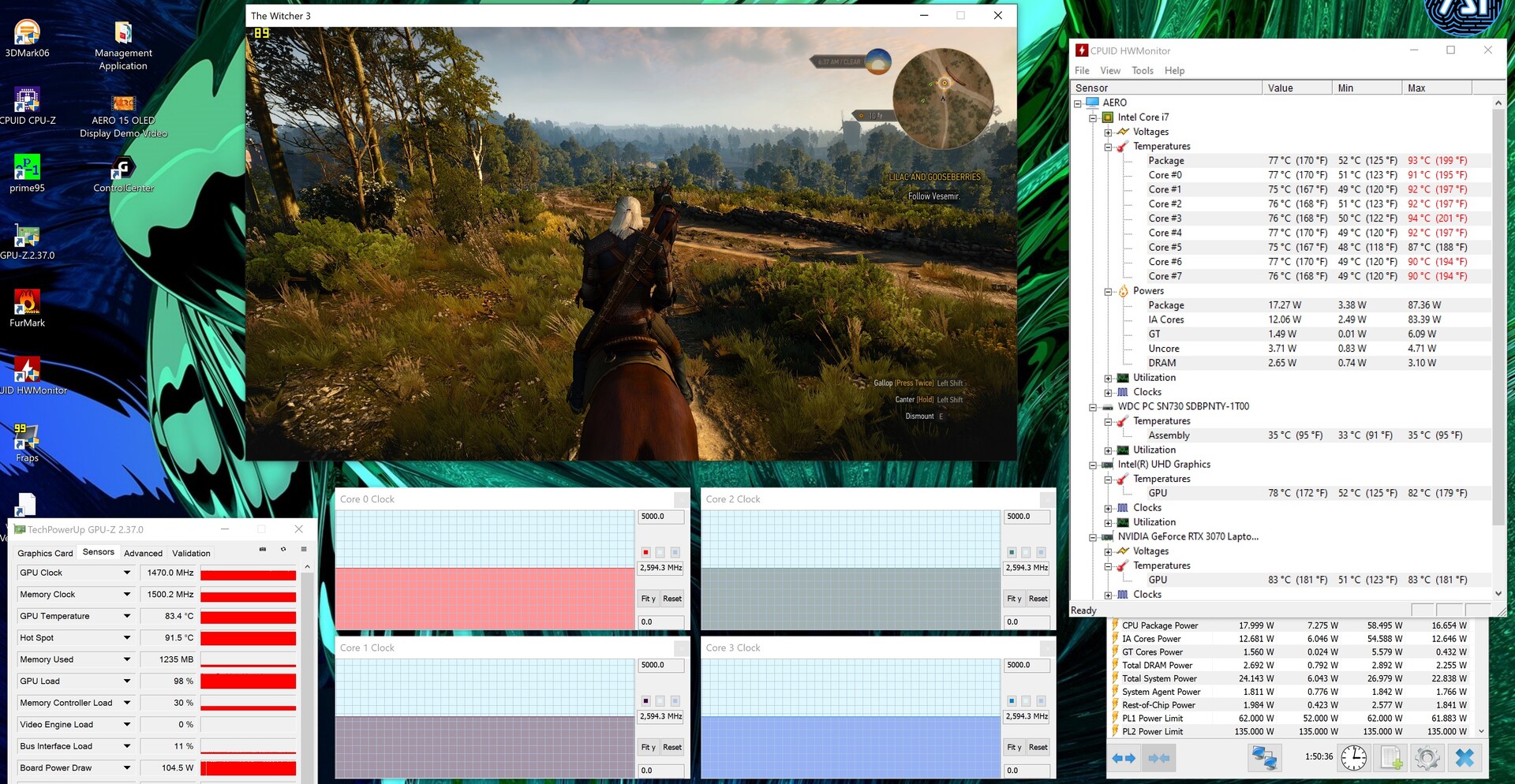Click the expand-arrows button in HWiNFO toolbar
1515x784 pixels.
click(1124, 758)
